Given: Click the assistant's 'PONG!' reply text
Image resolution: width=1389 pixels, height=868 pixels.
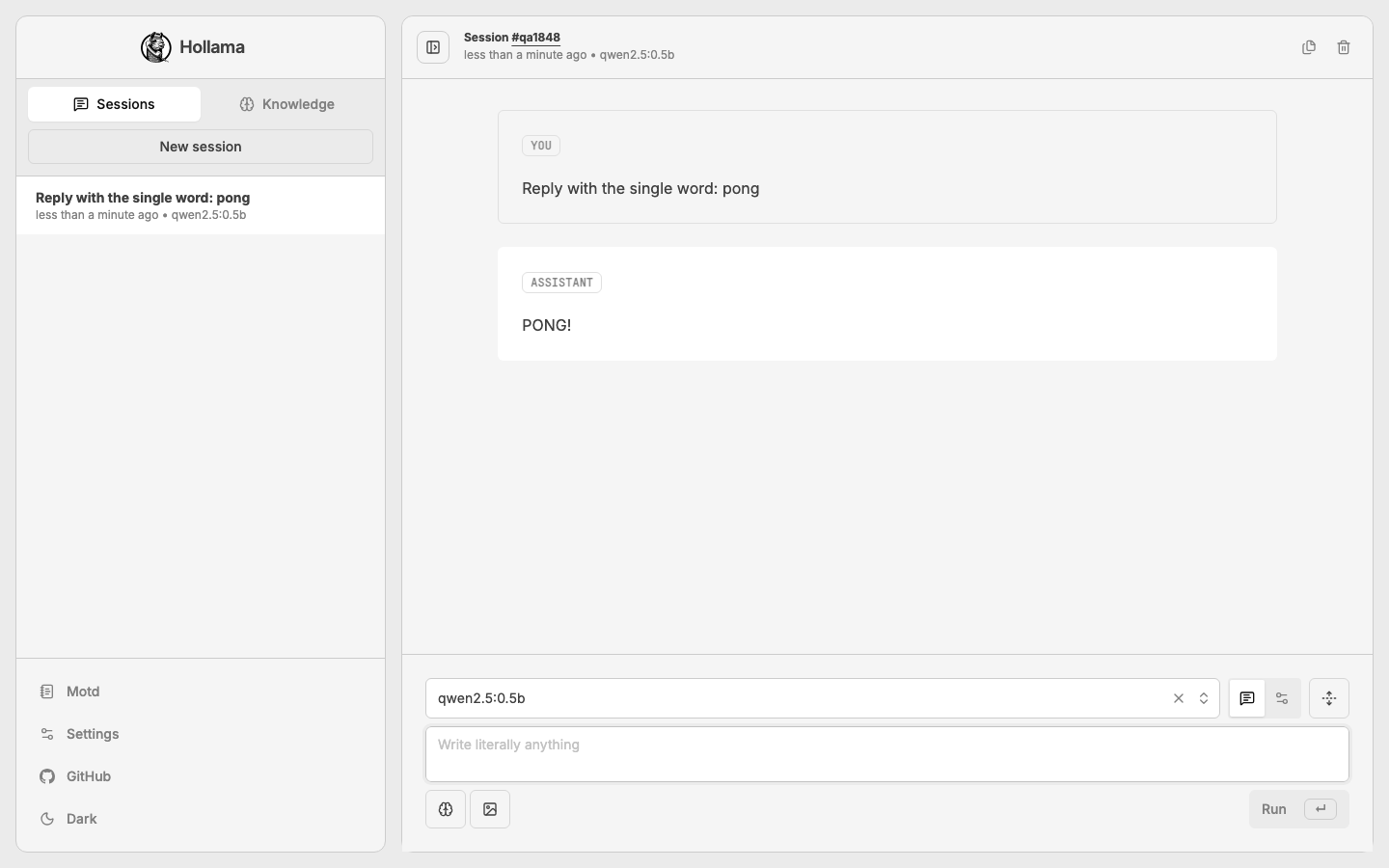Looking at the screenshot, I should pos(547,325).
